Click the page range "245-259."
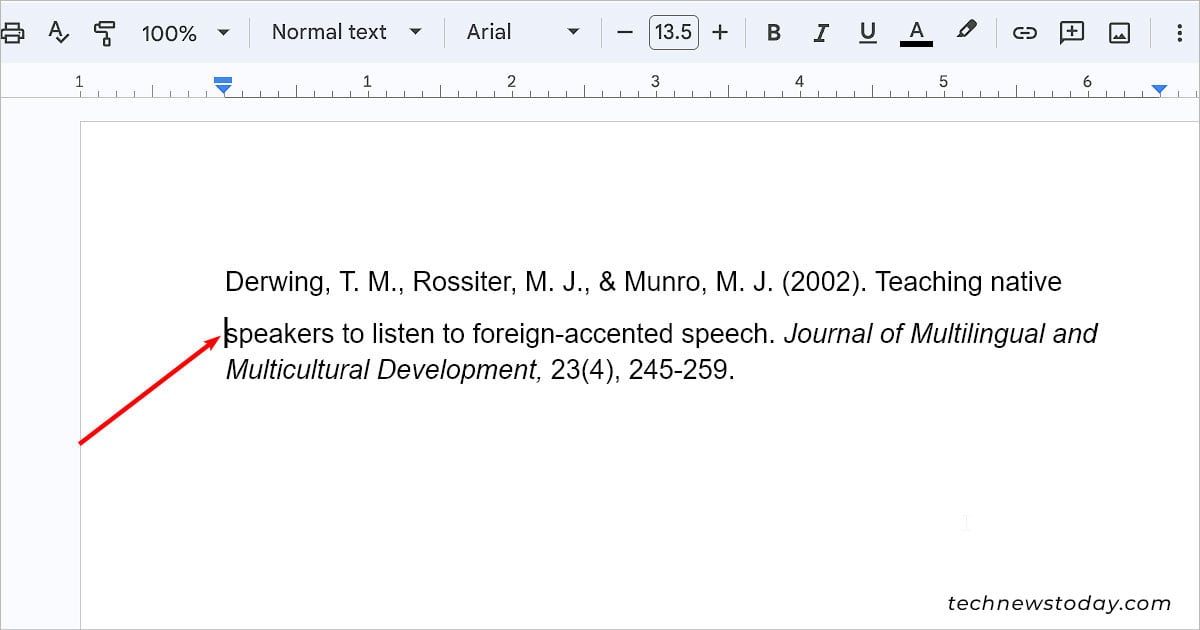This screenshot has width=1200, height=630. tap(682, 370)
